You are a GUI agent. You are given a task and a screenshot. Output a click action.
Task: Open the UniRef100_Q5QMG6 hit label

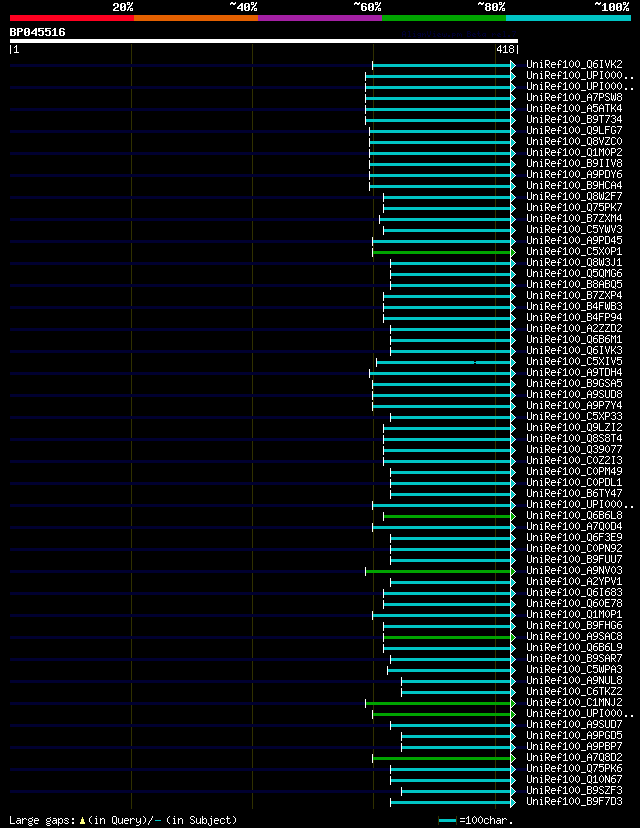575,274
